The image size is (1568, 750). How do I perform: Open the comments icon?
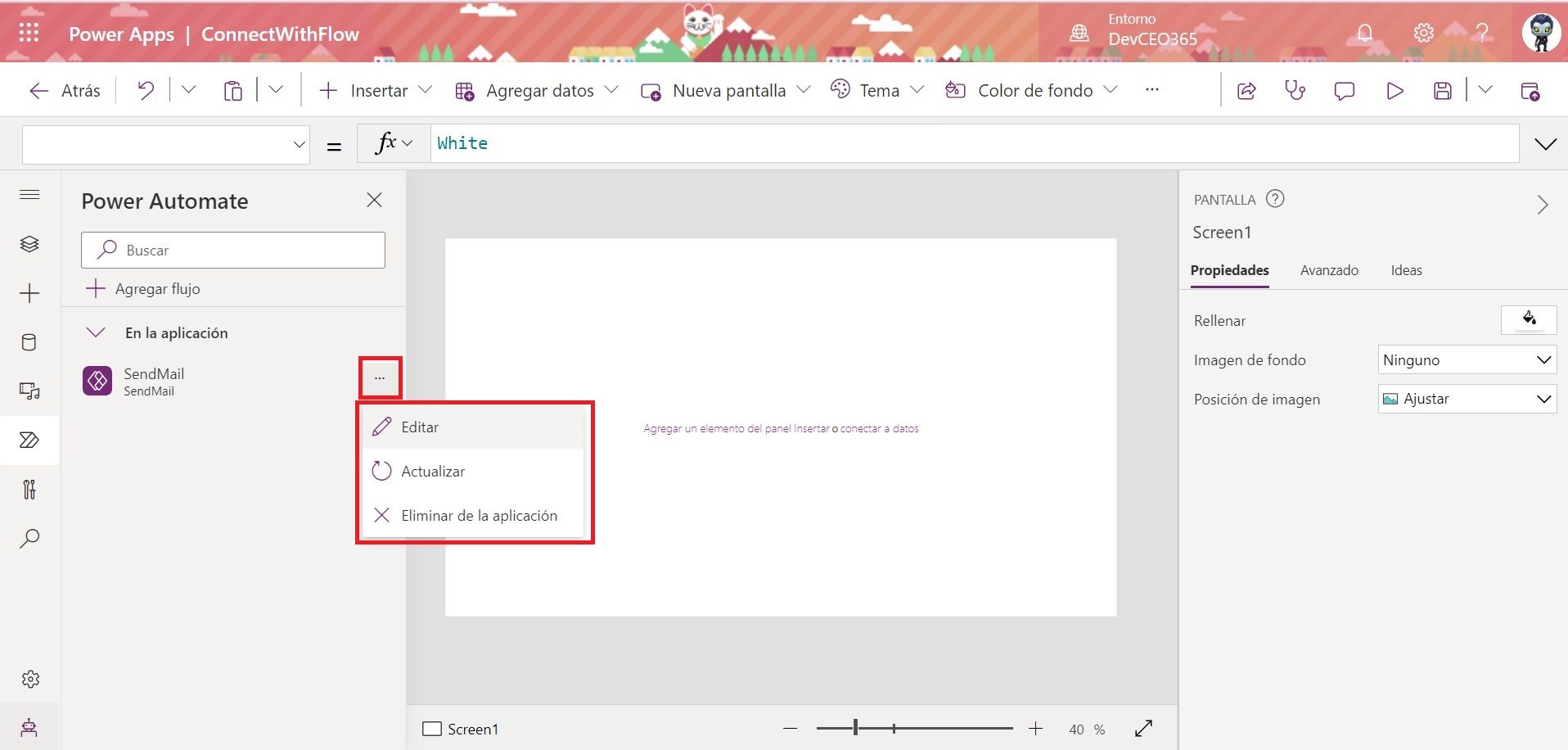click(1344, 90)
